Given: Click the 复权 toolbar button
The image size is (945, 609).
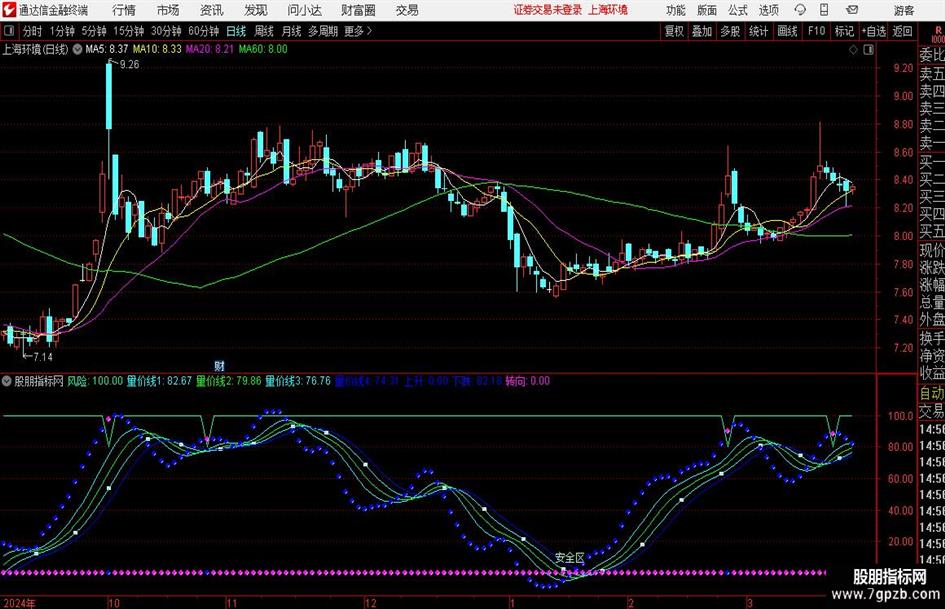Looking at the screenshot, I should [x=674, y=31].
